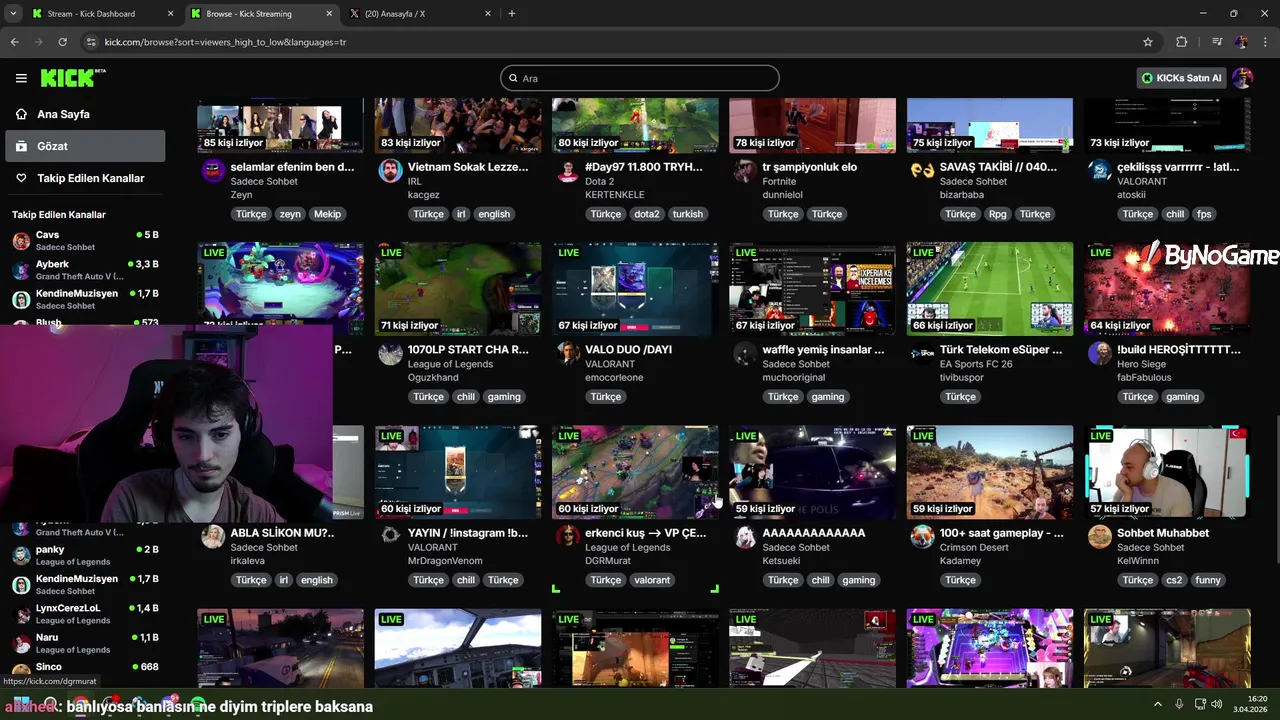Open the Kick profile avatar menu

tap(1243, 78)
